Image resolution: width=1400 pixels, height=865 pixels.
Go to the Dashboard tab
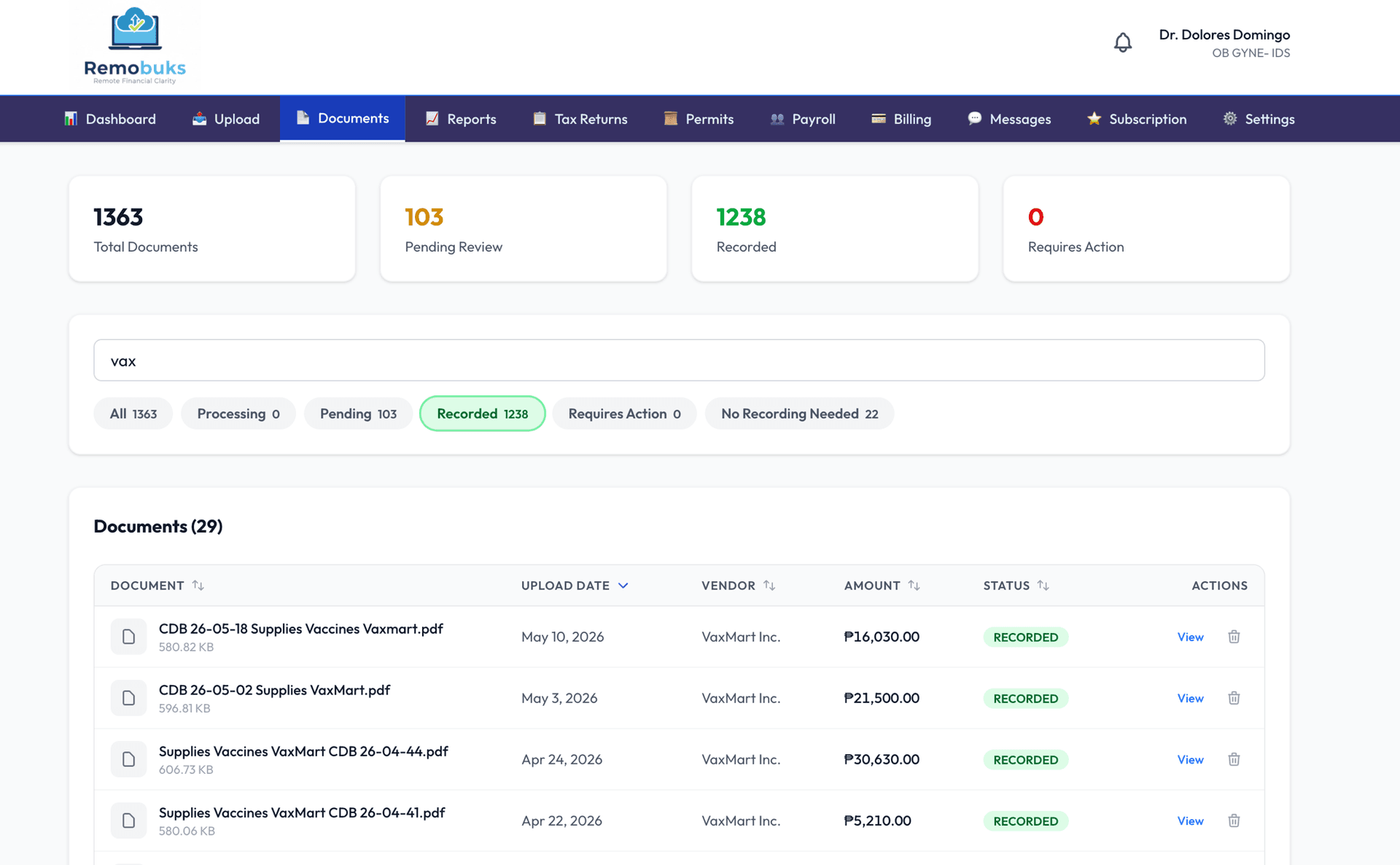[110, 119]
